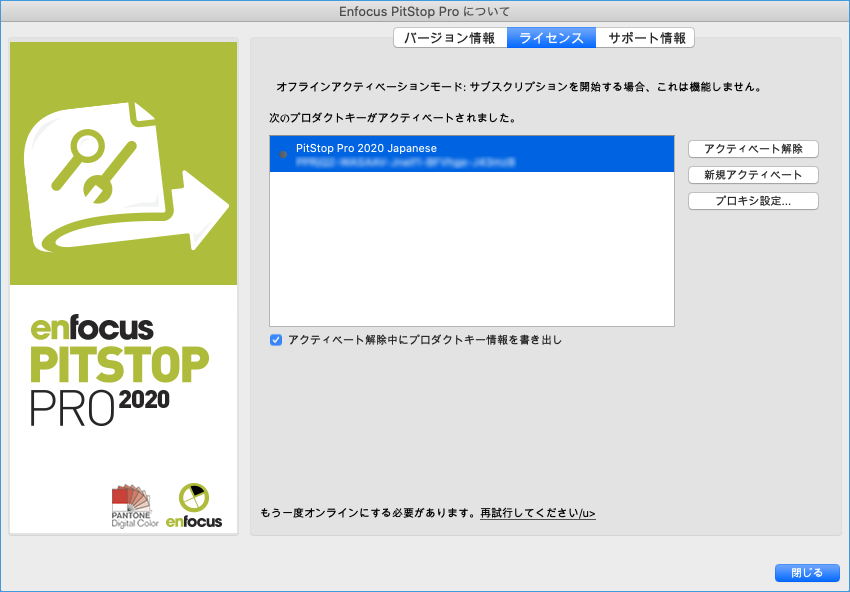Select the ライセンス tab
Screen dimensions: 850x592
[551, 38]
